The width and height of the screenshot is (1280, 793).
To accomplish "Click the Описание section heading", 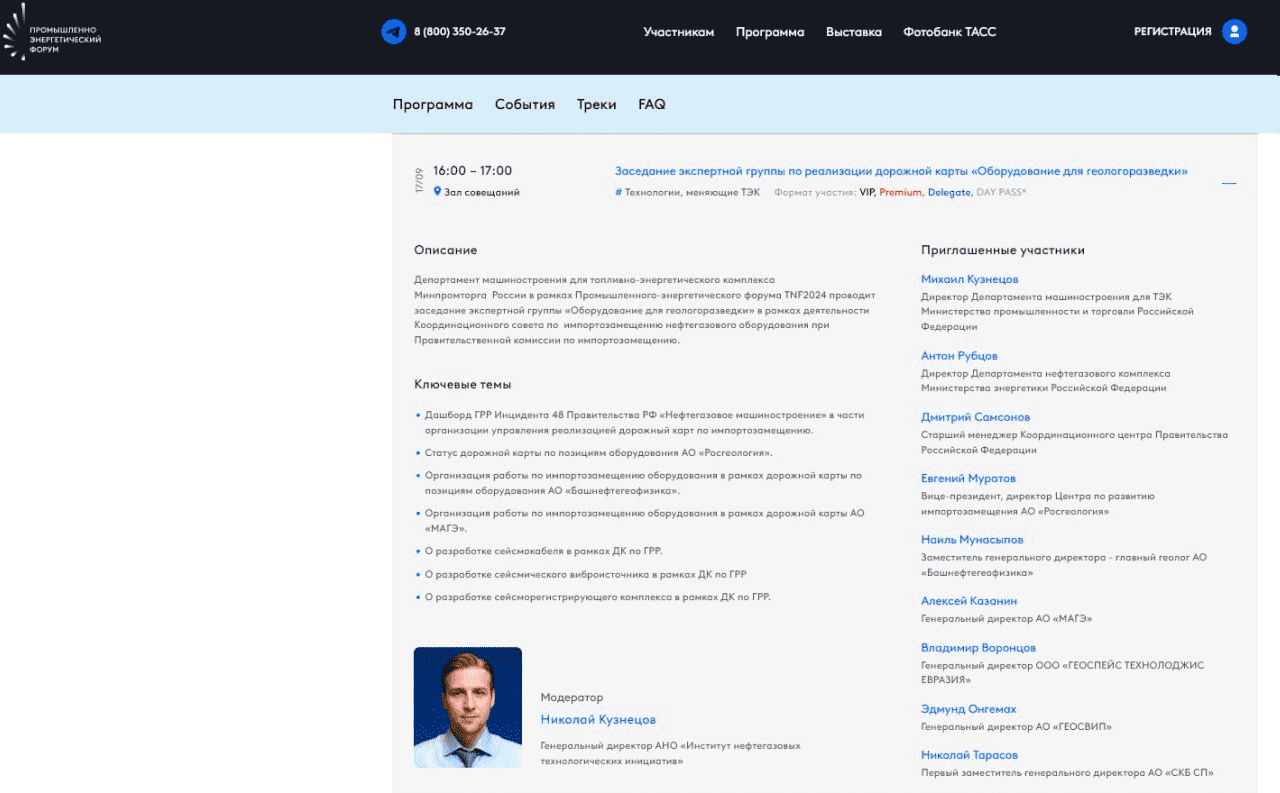I will pyautogui.click(x=446, y=250).
